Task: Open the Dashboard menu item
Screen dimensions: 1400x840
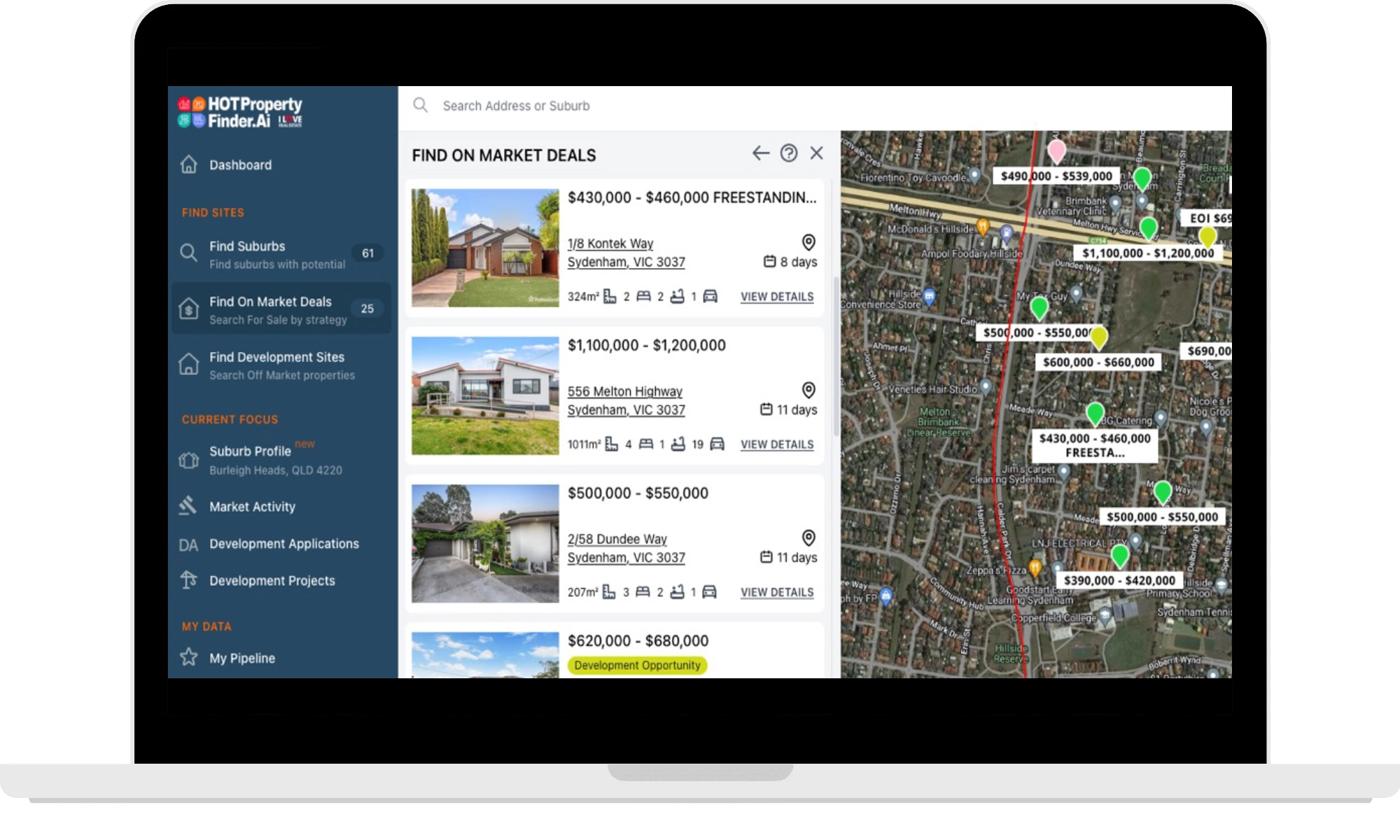Action: (240, 165)
